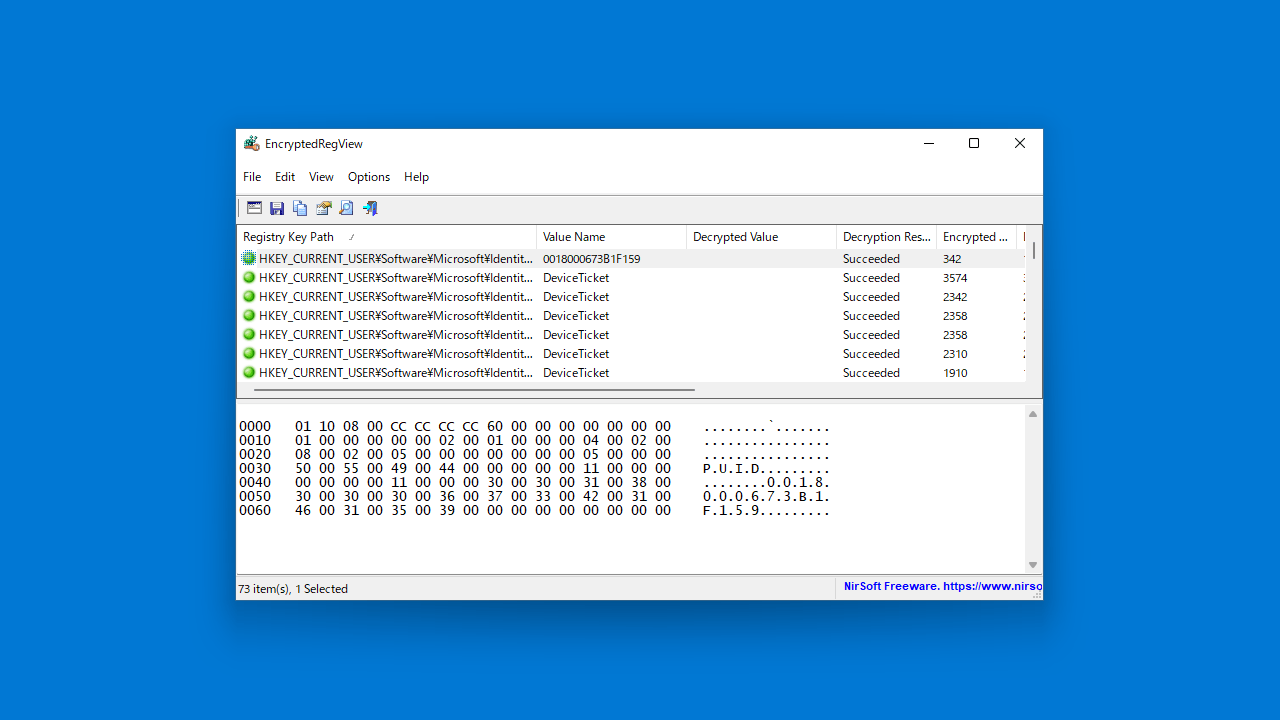1280x720 pixels.
Task: Click the EncryptedRegView title bar app icon
Action: pos(251,144)
